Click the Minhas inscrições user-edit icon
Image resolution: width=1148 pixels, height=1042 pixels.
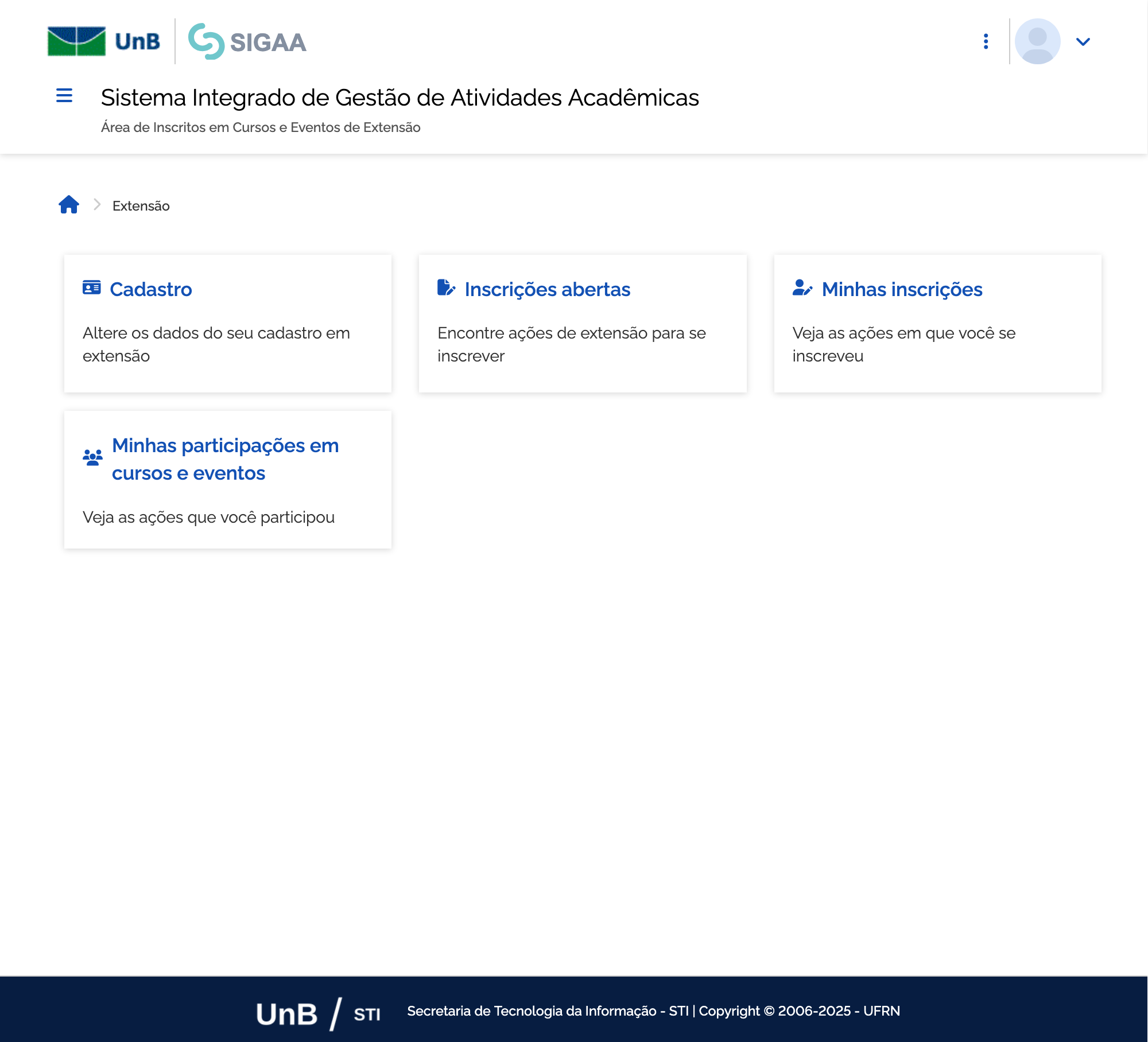[802, 287]
